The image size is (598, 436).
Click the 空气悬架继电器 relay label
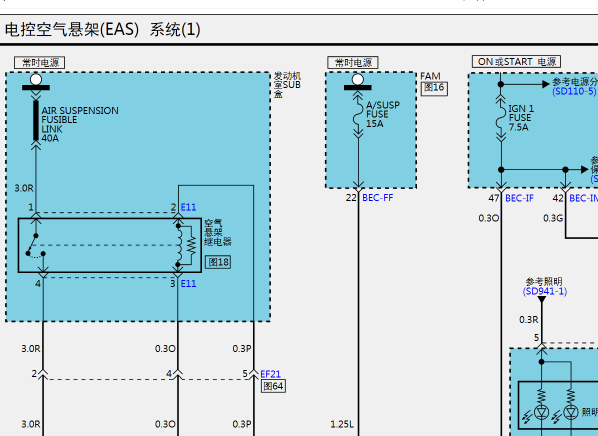click(218, 232)
